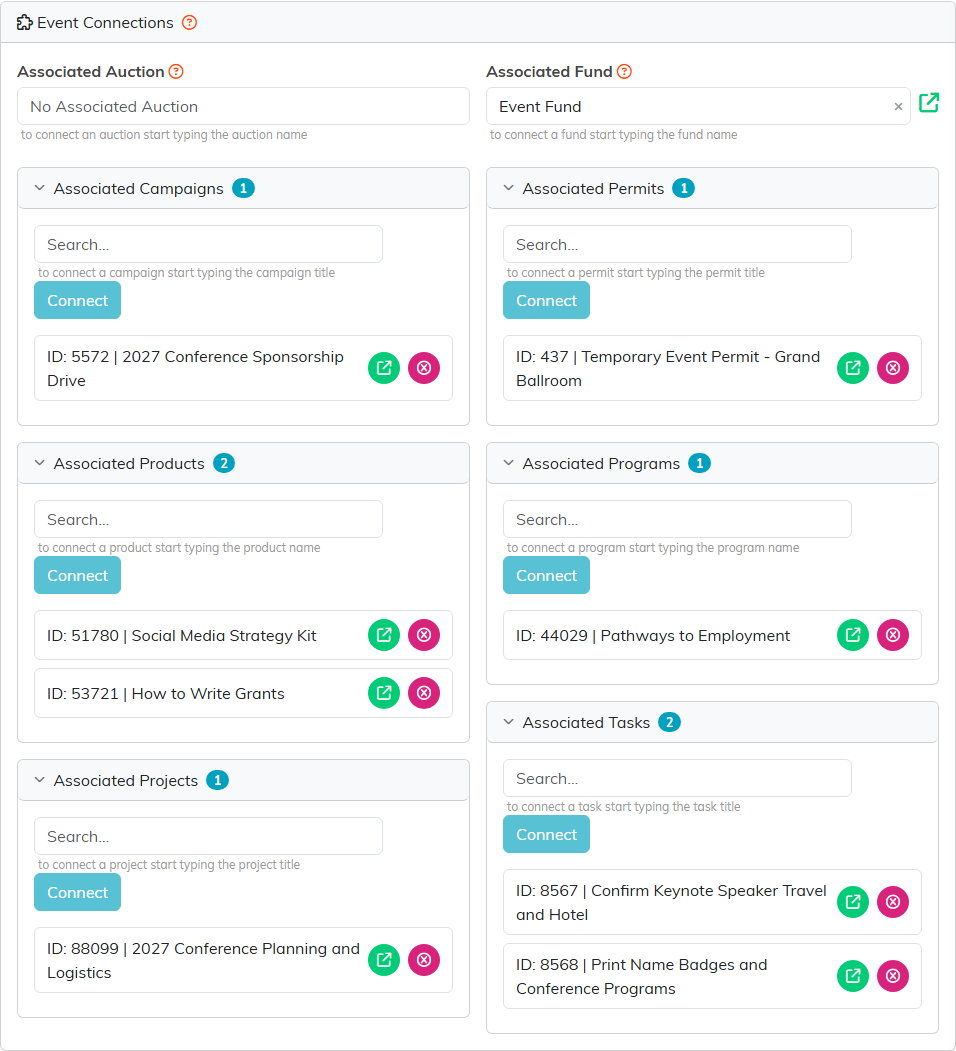Screen dimensions: 956x1051
Task: Select text ID: 5572 | 2027 Conference Sponsorship Drive
Action: point(195,369)
